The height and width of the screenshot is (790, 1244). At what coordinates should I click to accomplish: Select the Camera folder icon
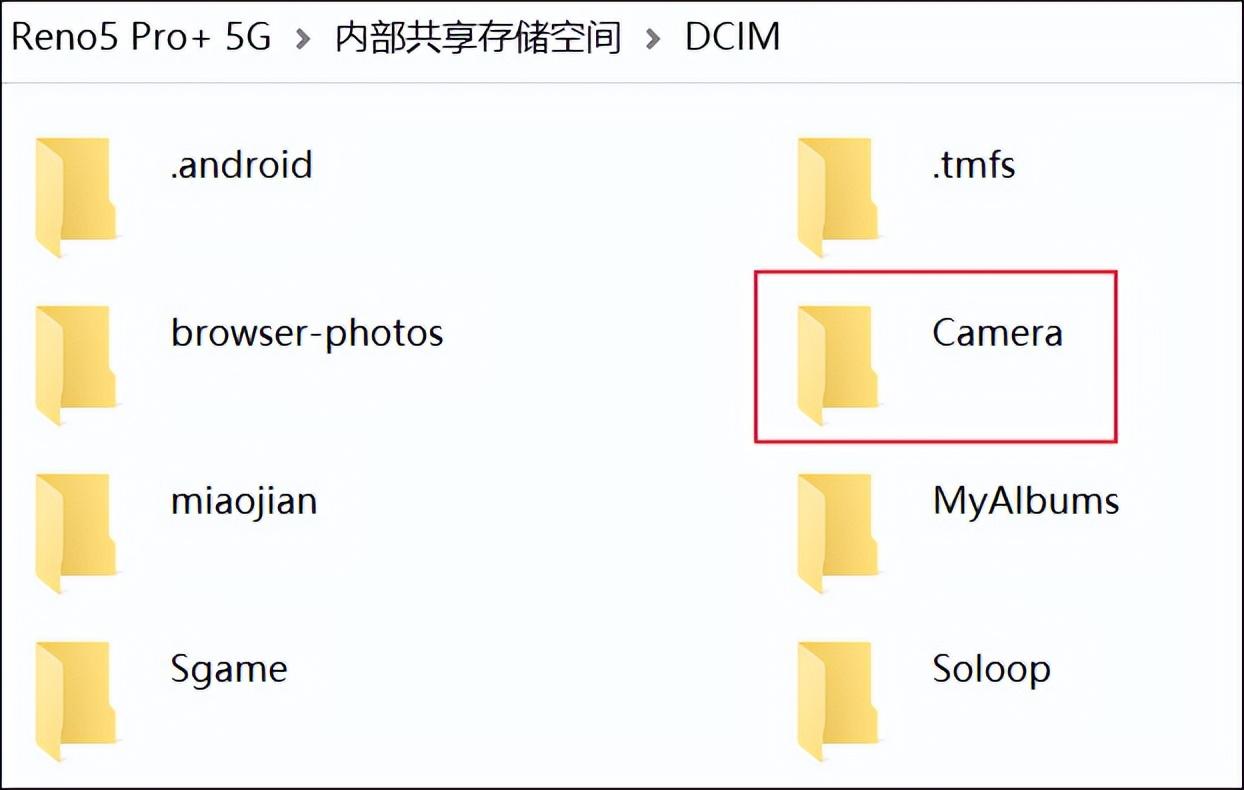(x=838, y=365)
